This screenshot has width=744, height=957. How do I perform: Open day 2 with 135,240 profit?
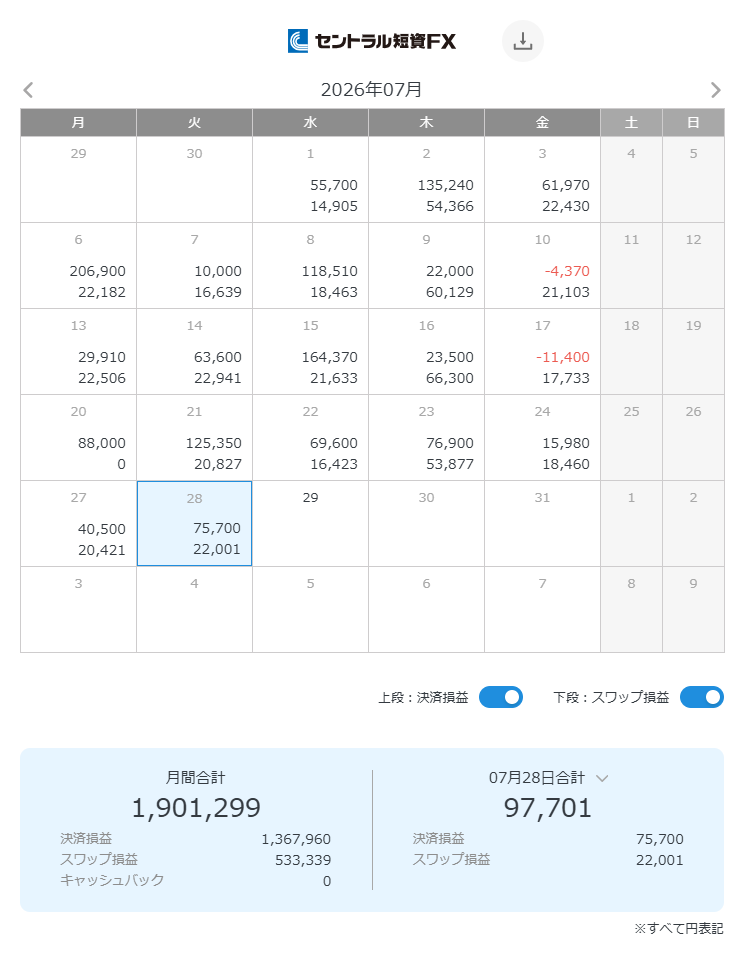(426, 179)
